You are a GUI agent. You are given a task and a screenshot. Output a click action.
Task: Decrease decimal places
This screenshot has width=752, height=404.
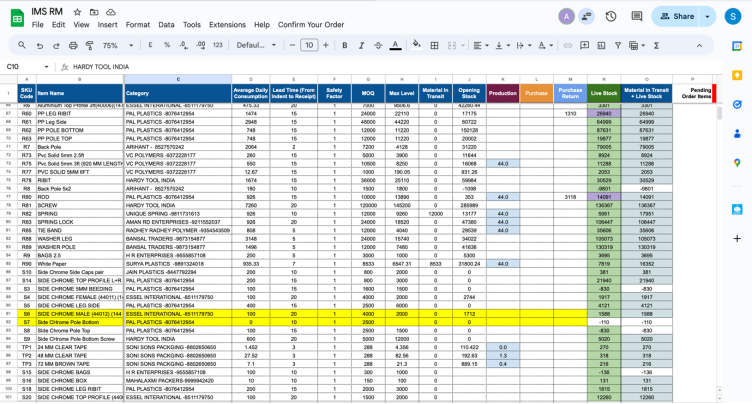coord(184,45)
